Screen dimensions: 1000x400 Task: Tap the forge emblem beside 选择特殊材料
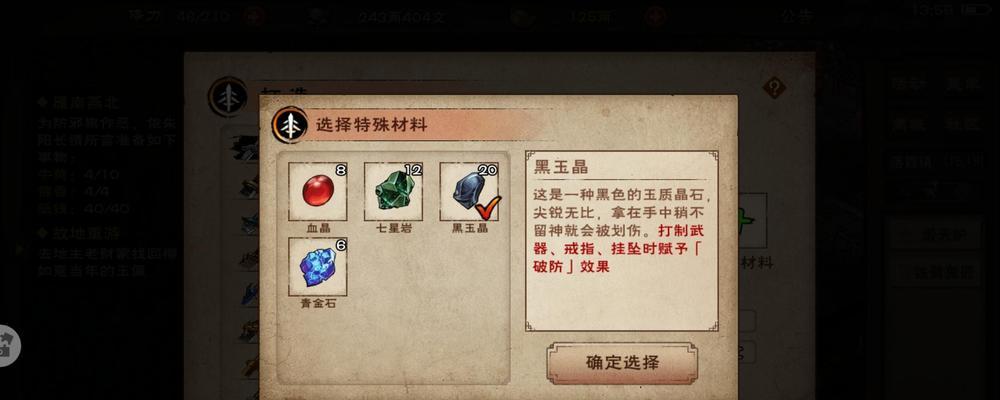[x=290, y=124]
